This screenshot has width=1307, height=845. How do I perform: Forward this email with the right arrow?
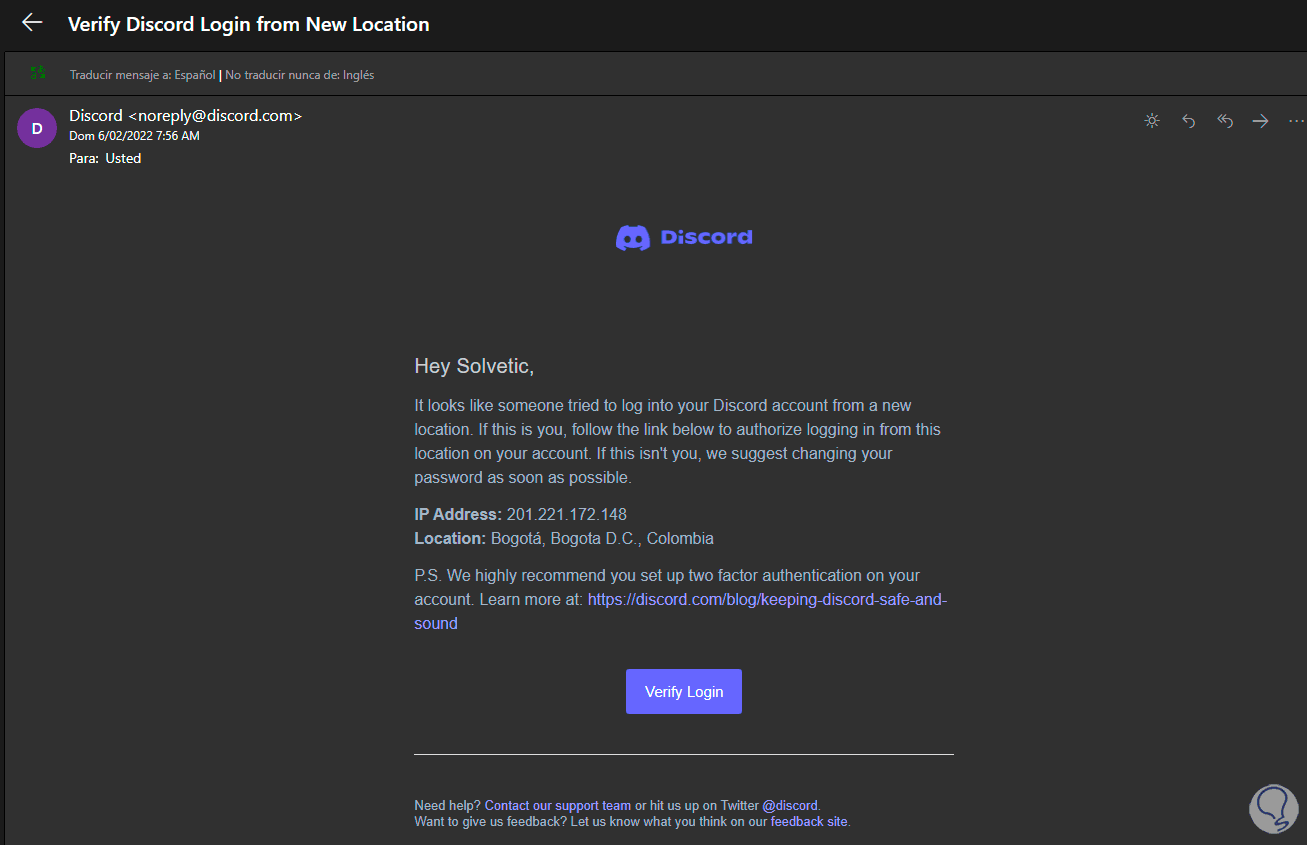(x=1260, y=121)
